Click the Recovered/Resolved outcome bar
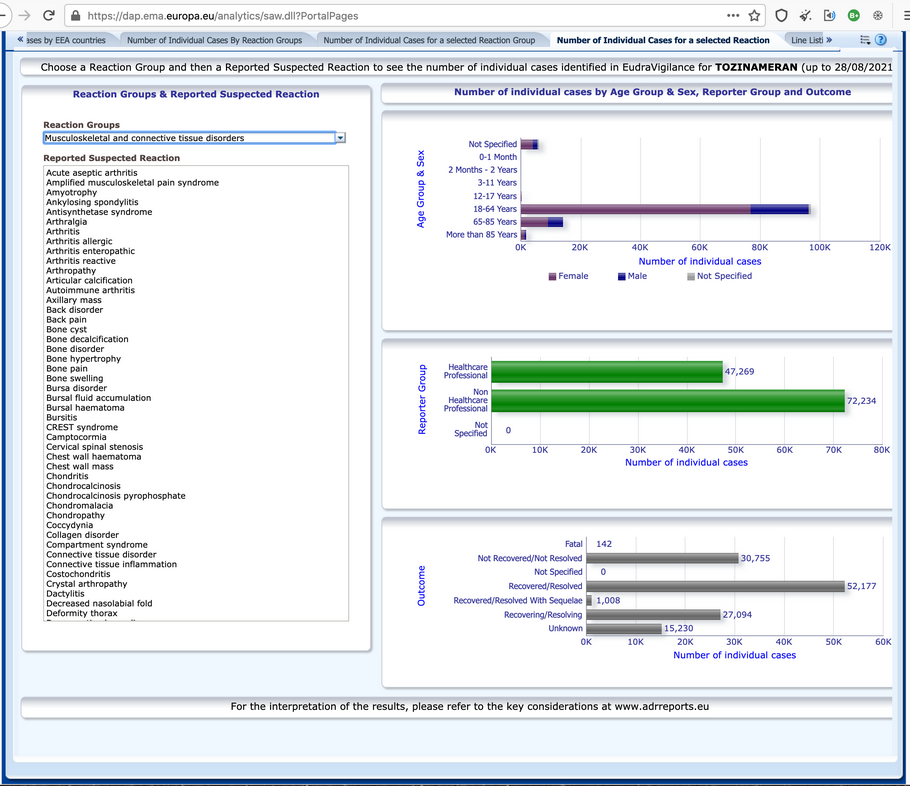The image size is (910, 786). pos(716,586)
